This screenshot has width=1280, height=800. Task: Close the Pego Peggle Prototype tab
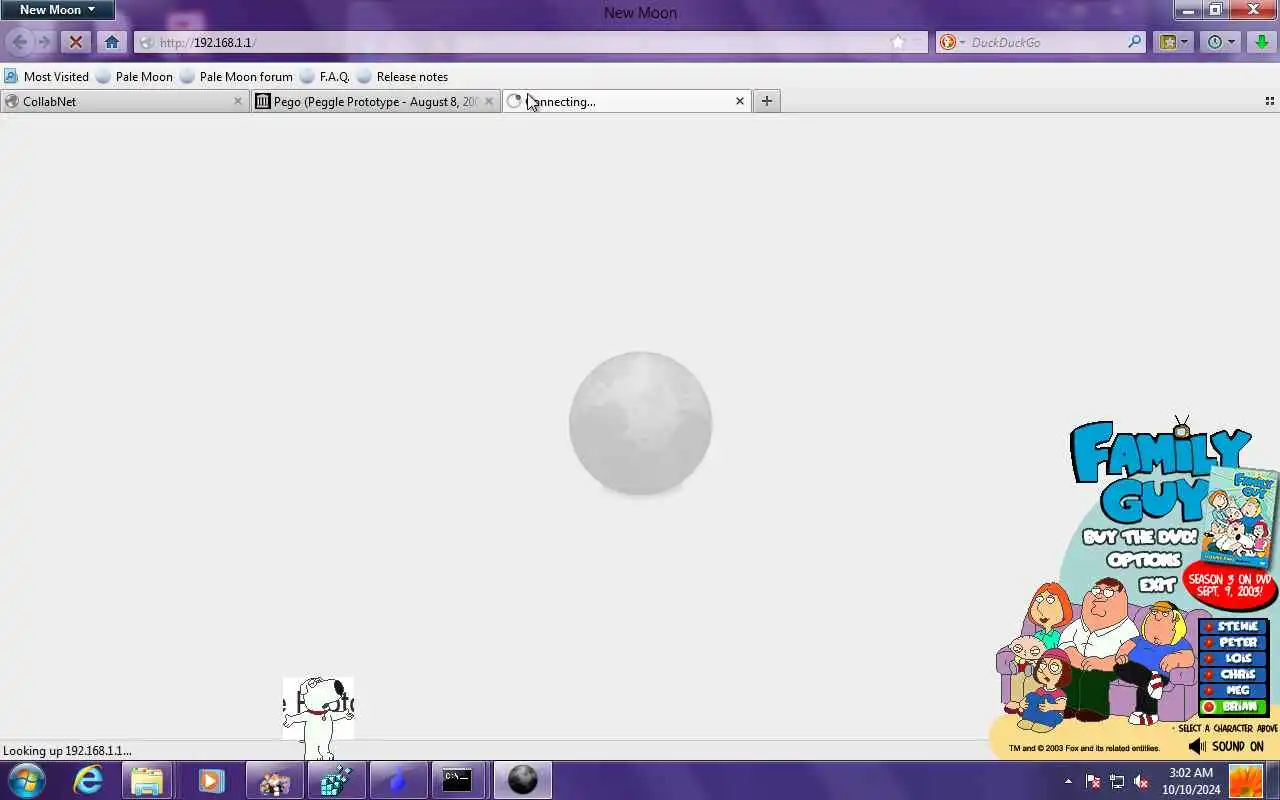488,101
